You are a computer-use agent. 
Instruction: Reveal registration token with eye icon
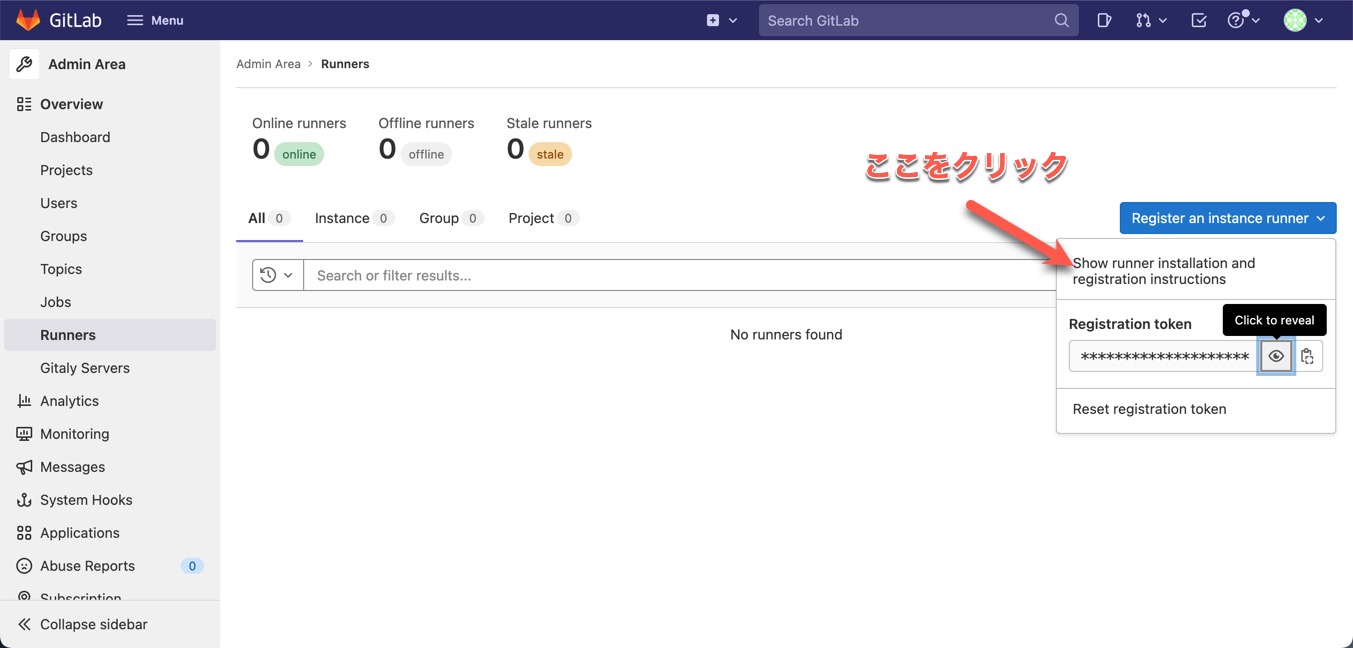tap(1276, 356)
